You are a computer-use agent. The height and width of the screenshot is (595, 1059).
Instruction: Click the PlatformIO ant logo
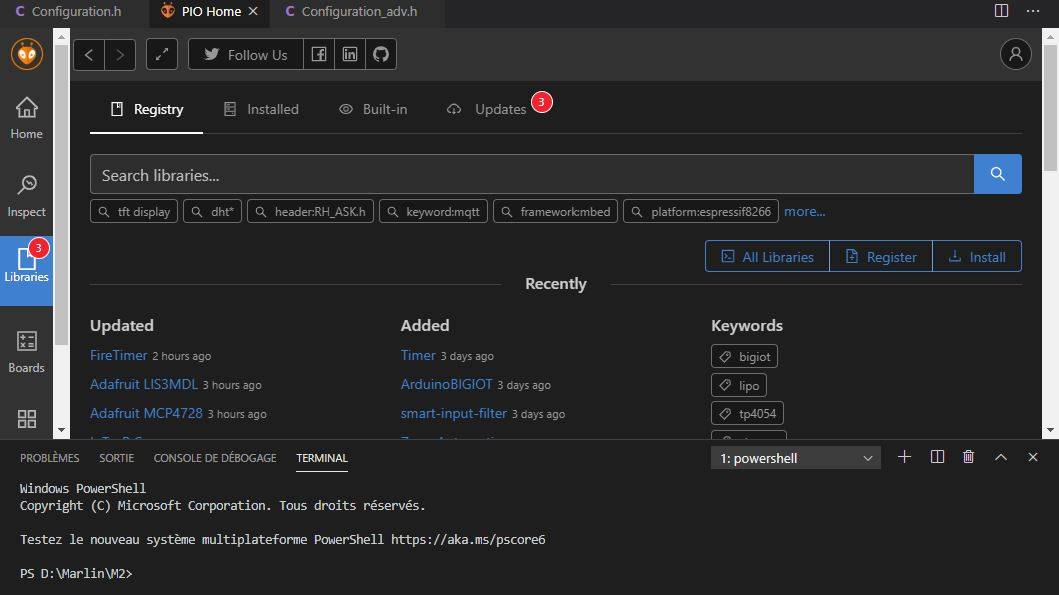pos(27,54)
